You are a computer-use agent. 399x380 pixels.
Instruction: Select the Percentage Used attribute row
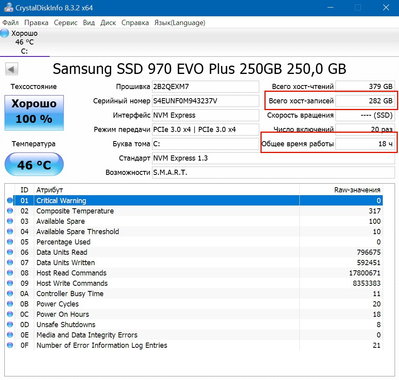point(194,242)
